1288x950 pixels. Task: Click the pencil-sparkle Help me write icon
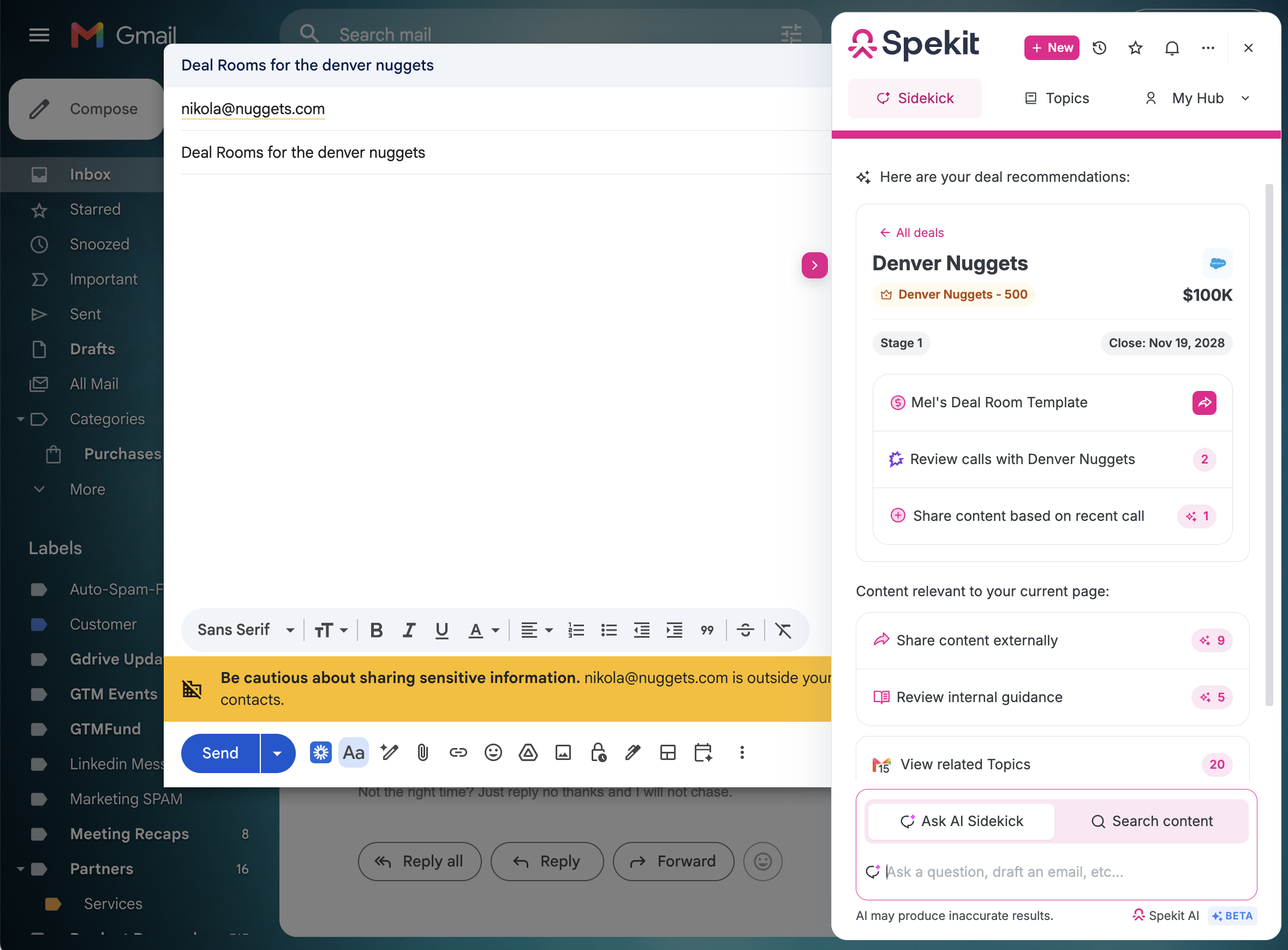389,752
